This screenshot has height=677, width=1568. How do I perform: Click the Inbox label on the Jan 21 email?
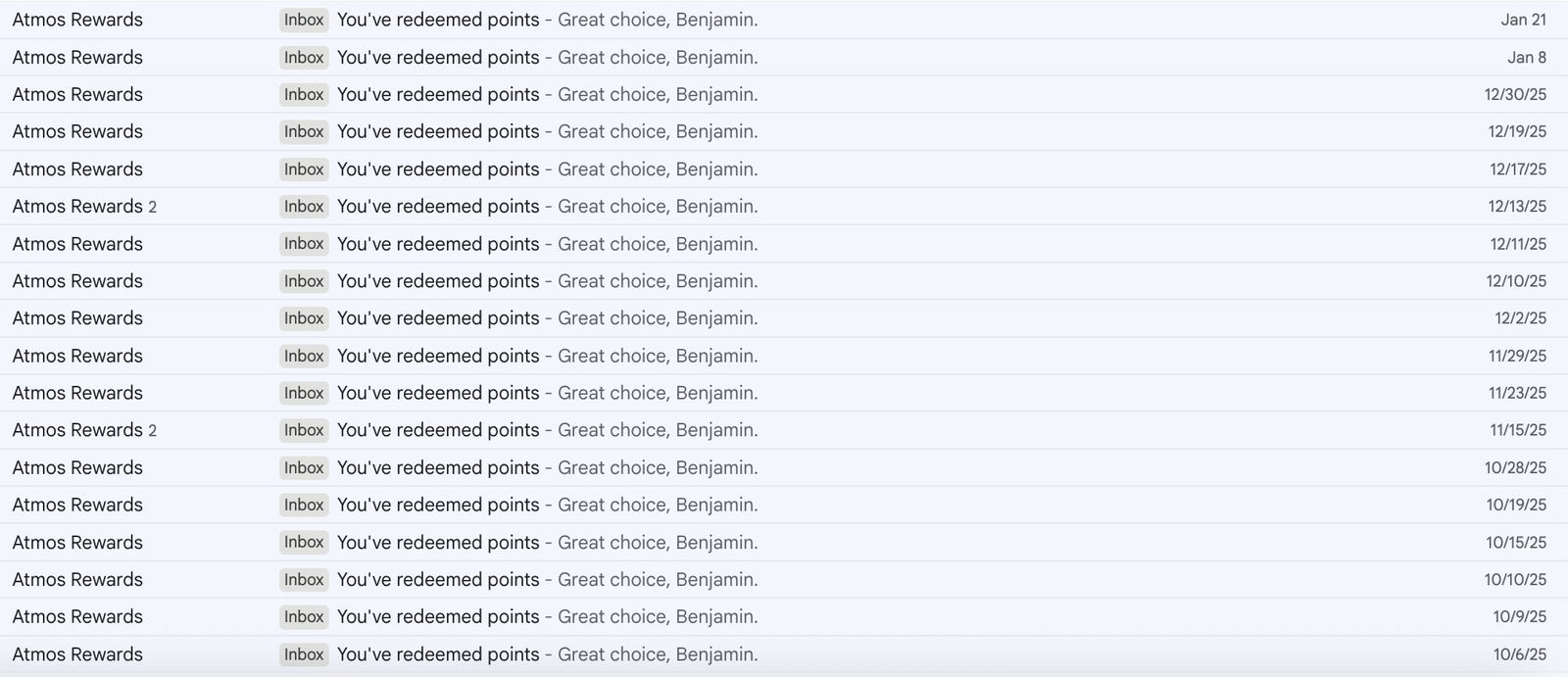click(x=304, y=20)
